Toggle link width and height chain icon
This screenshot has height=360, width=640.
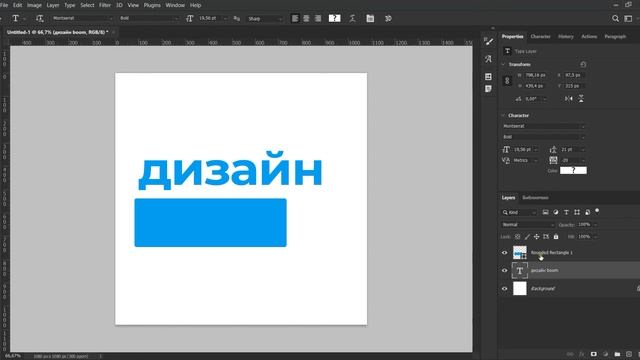(507, 80)
